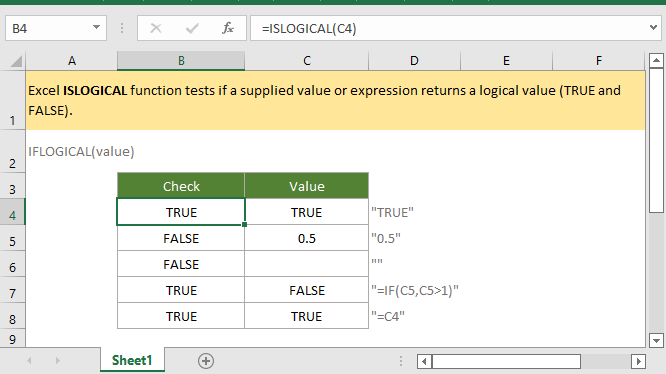The image size is (666, 374).
Task: Click the horizontal scrollbar thumb
Action: [506, 361]
